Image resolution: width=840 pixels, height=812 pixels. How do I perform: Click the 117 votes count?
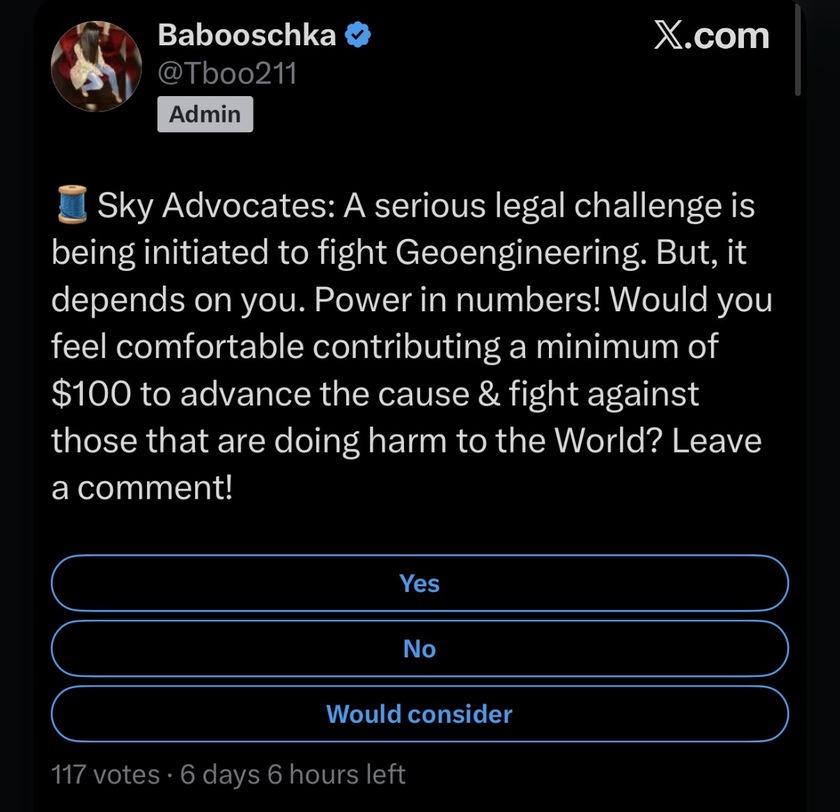[105, 774]
